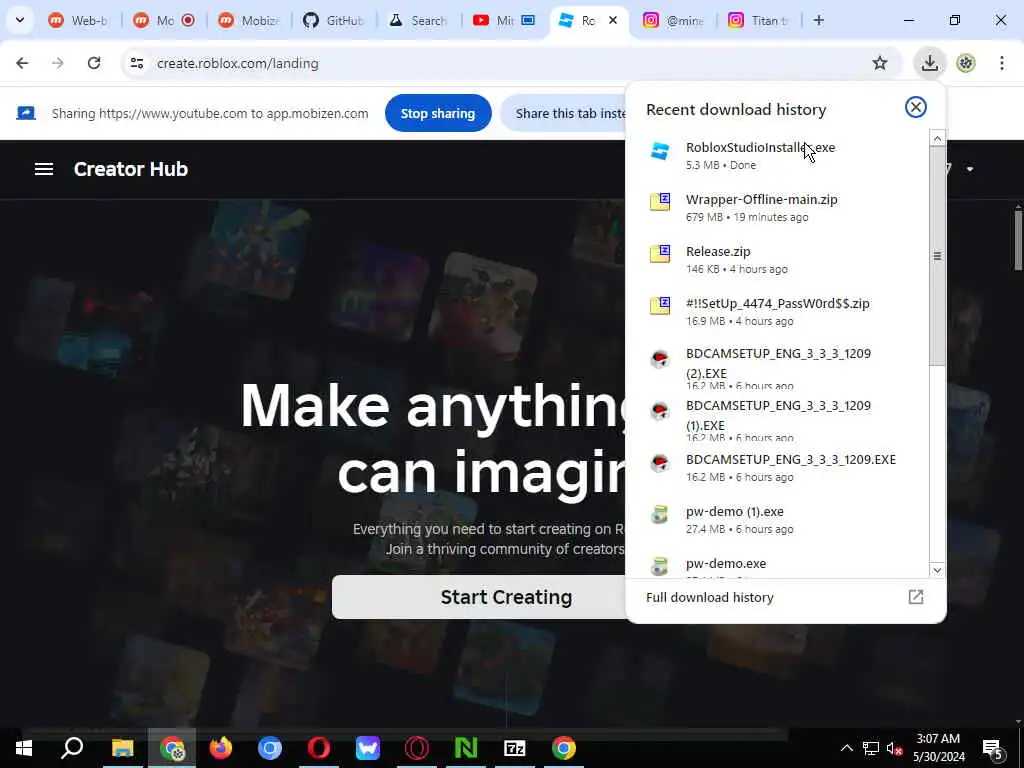Click the Stop sharing button

pos(438,113)
